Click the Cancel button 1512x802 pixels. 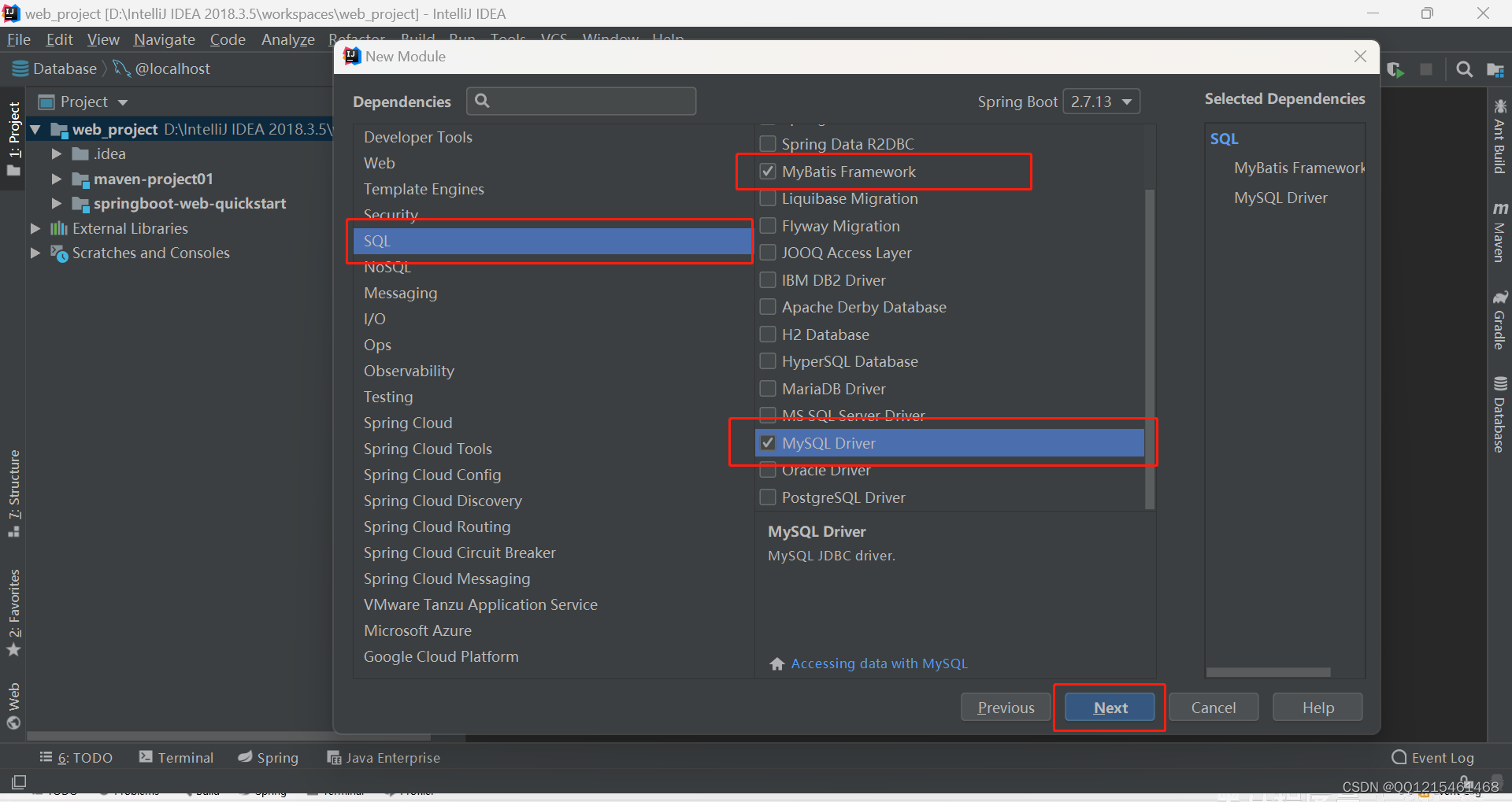point(1214,708)
